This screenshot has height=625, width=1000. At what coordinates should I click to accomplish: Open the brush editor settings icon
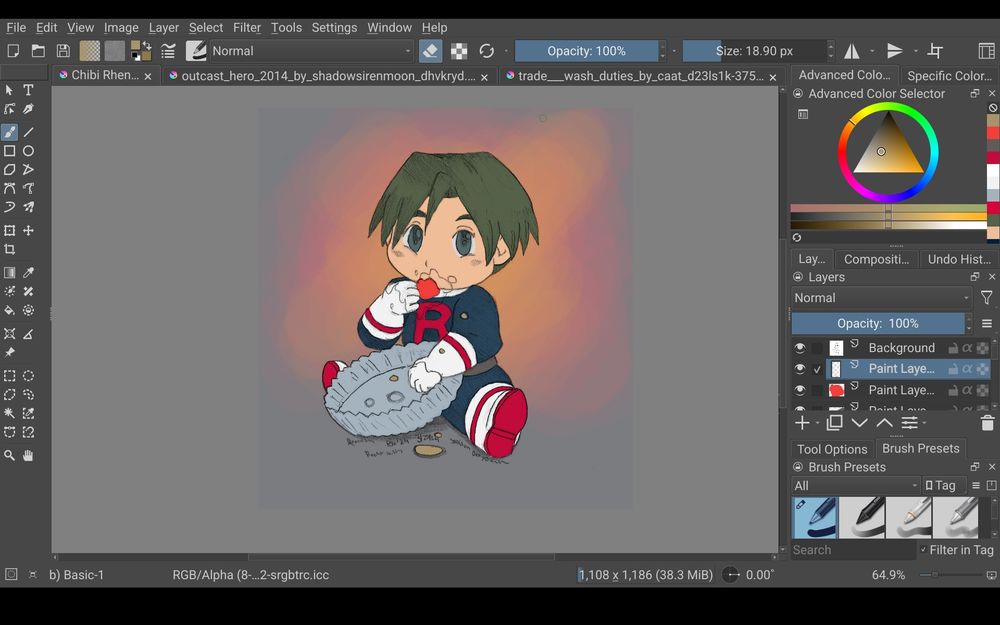point(168,51)
